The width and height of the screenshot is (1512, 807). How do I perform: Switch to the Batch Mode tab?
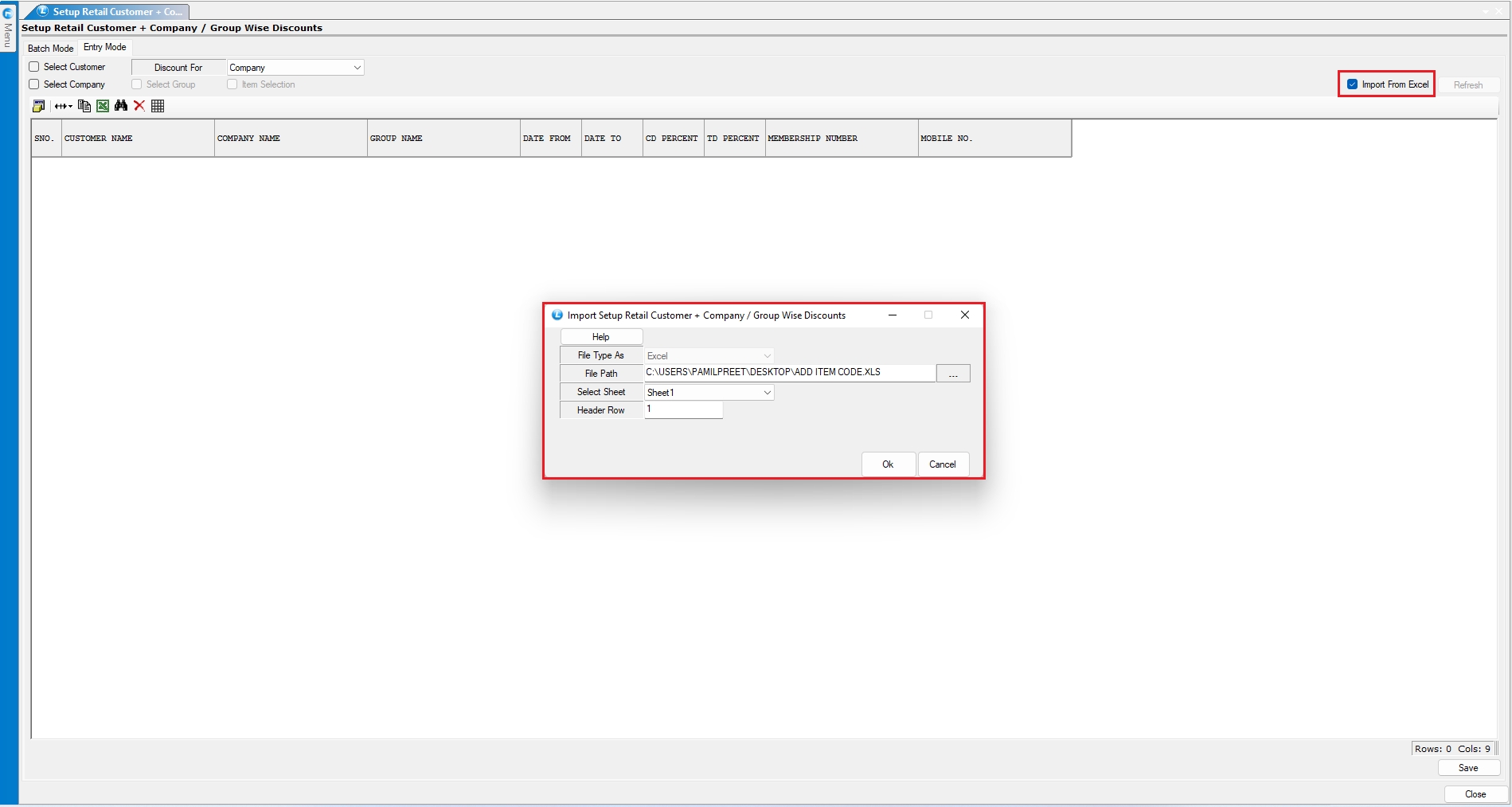tap(50, 49)
